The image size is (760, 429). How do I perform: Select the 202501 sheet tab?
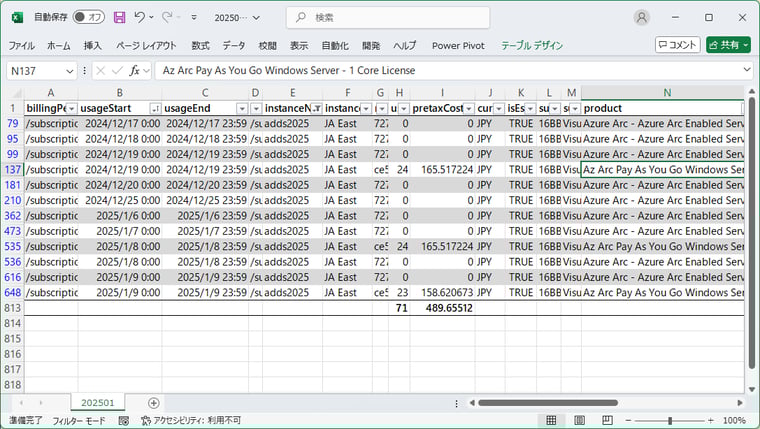97,403
